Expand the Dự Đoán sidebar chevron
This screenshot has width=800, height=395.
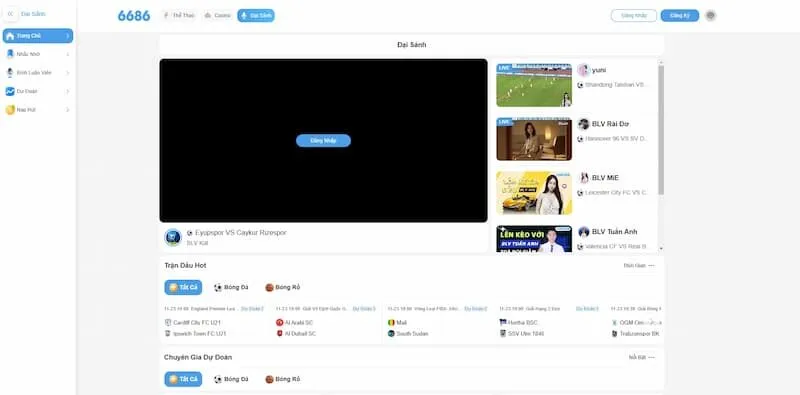67,91
